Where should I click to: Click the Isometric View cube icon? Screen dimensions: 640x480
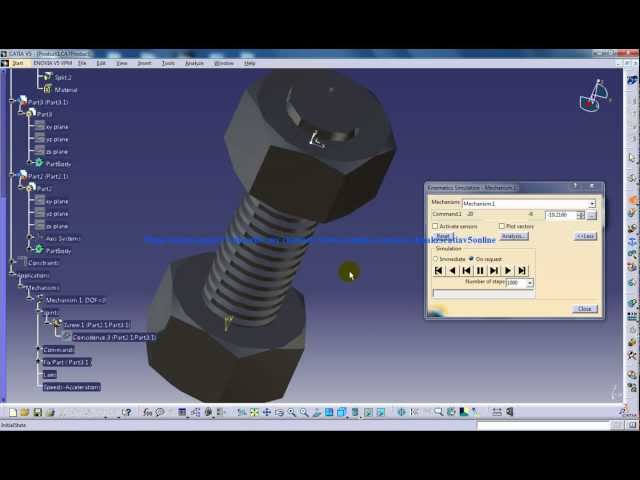pyautogui.click(x=342, y=412)
